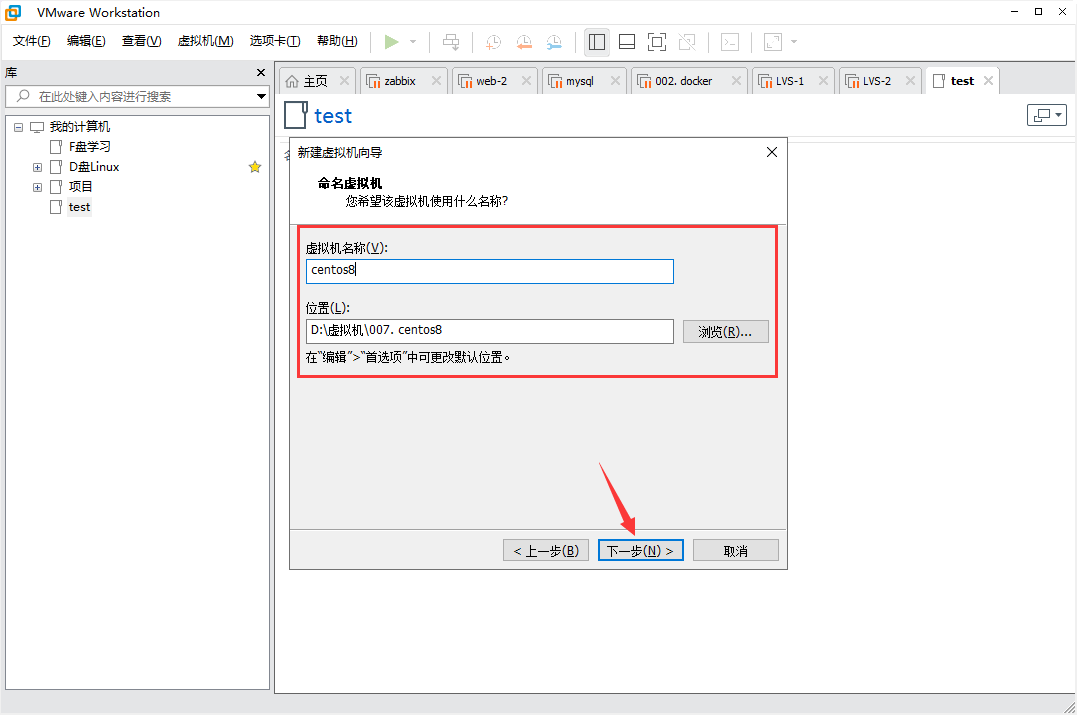The width and height of the screenshot is (1077, 715).
Task: Close the zabbix tab
Action: tap(436, 80)
